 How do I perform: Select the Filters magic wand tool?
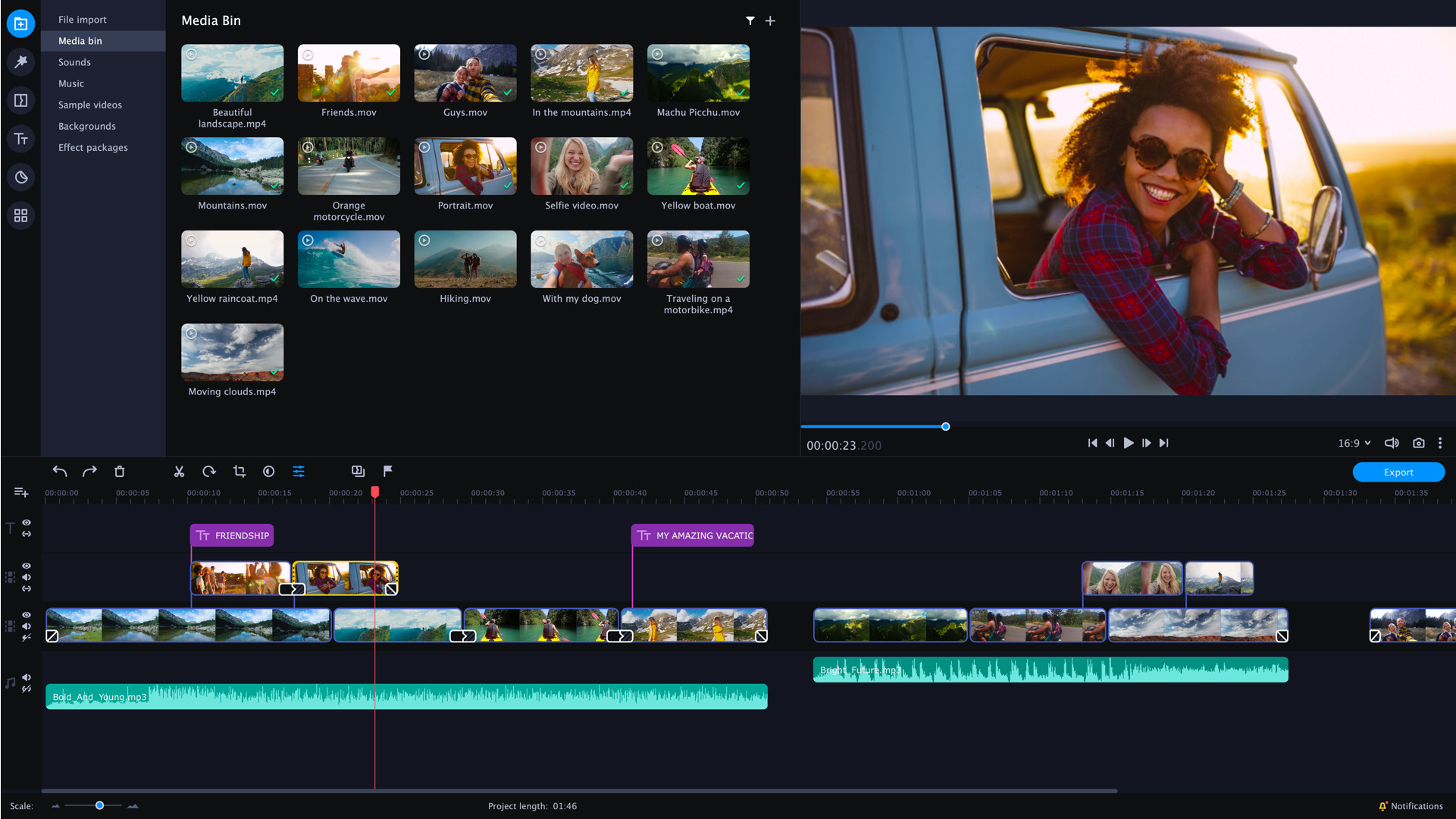click(21, 61)
